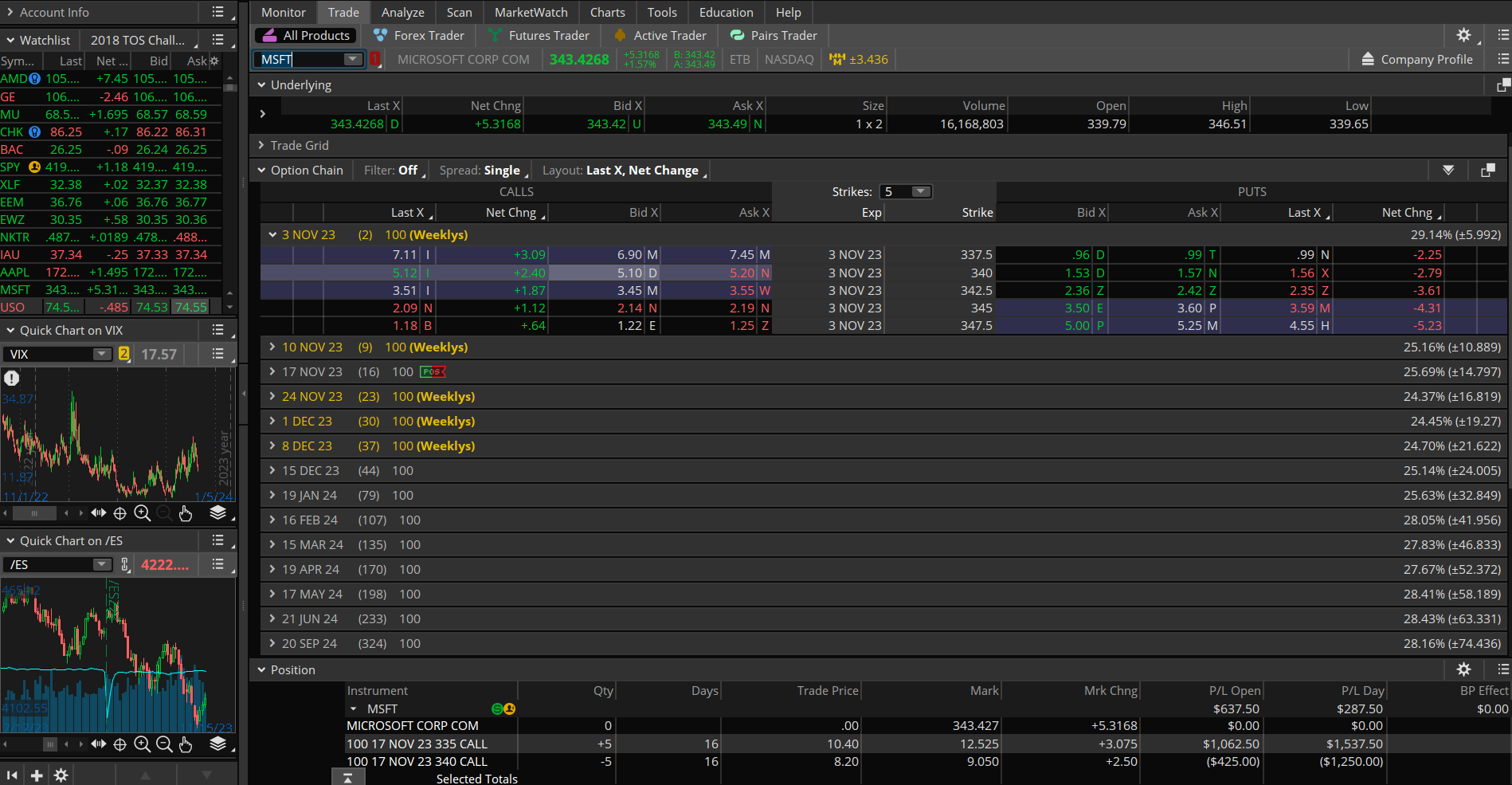
Task: Open Futures Trader
Action: pyautogui.click(x=539, y=35)
